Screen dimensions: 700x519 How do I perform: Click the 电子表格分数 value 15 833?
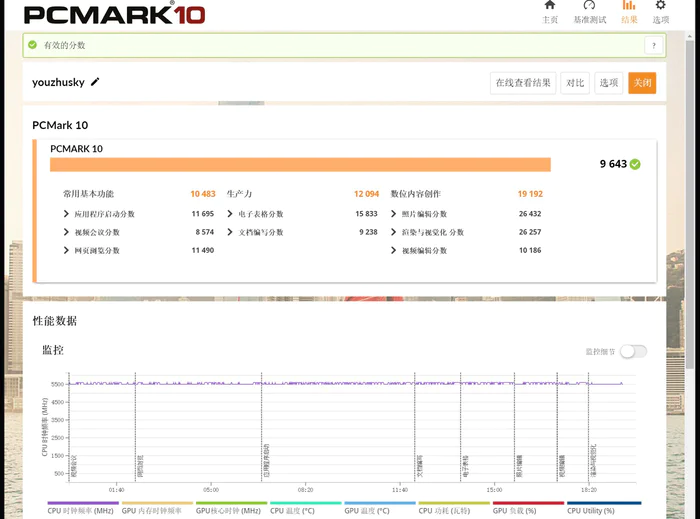coord(366,214)
